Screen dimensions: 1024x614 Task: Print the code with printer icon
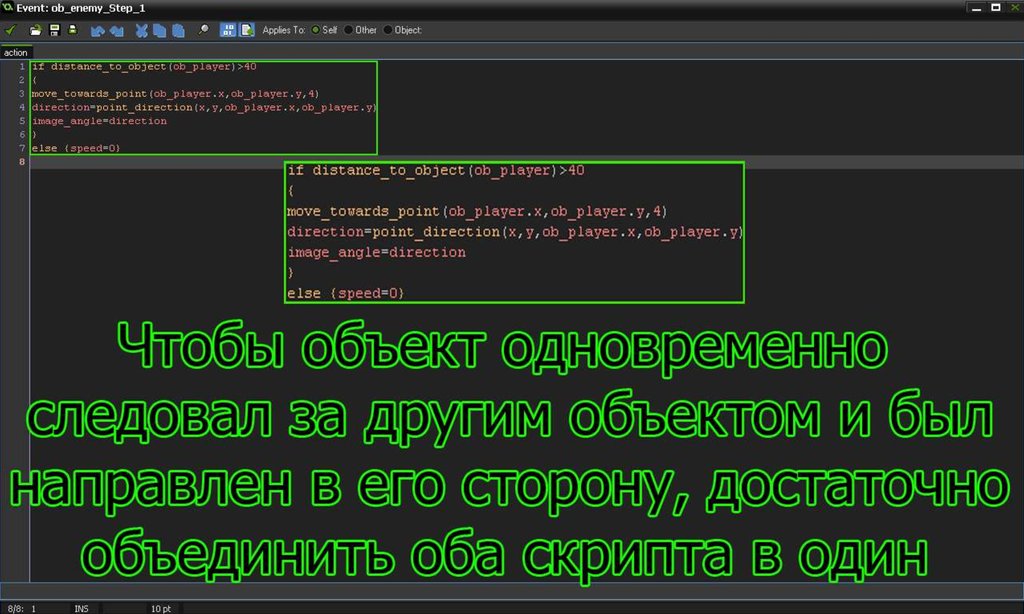pos(72,30)
